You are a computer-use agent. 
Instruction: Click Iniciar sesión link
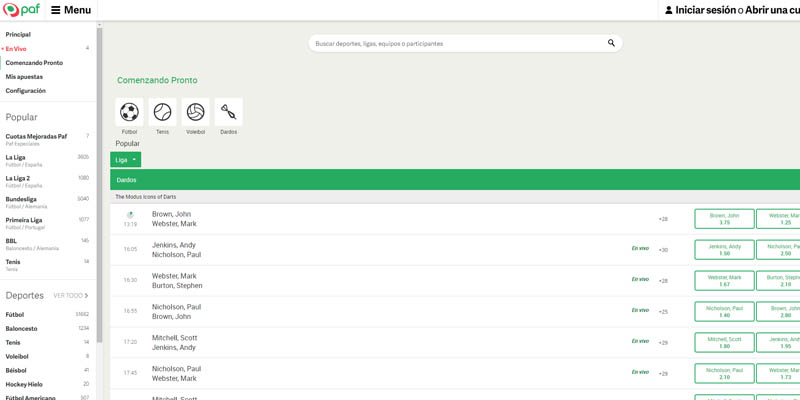(x=705, y=10)
